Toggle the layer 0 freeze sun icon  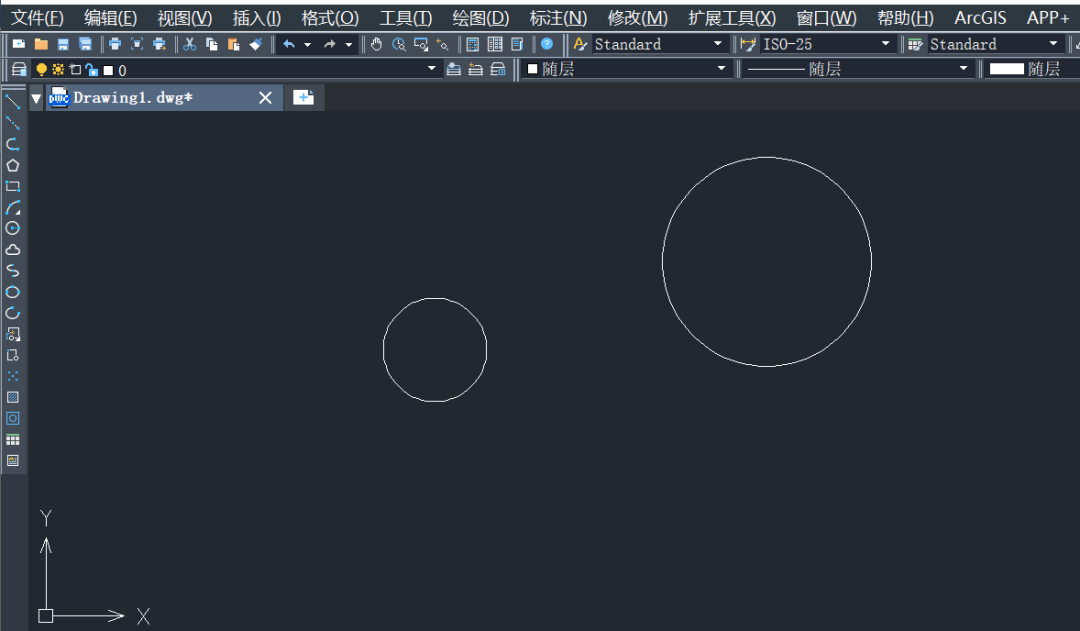point(58,69)
